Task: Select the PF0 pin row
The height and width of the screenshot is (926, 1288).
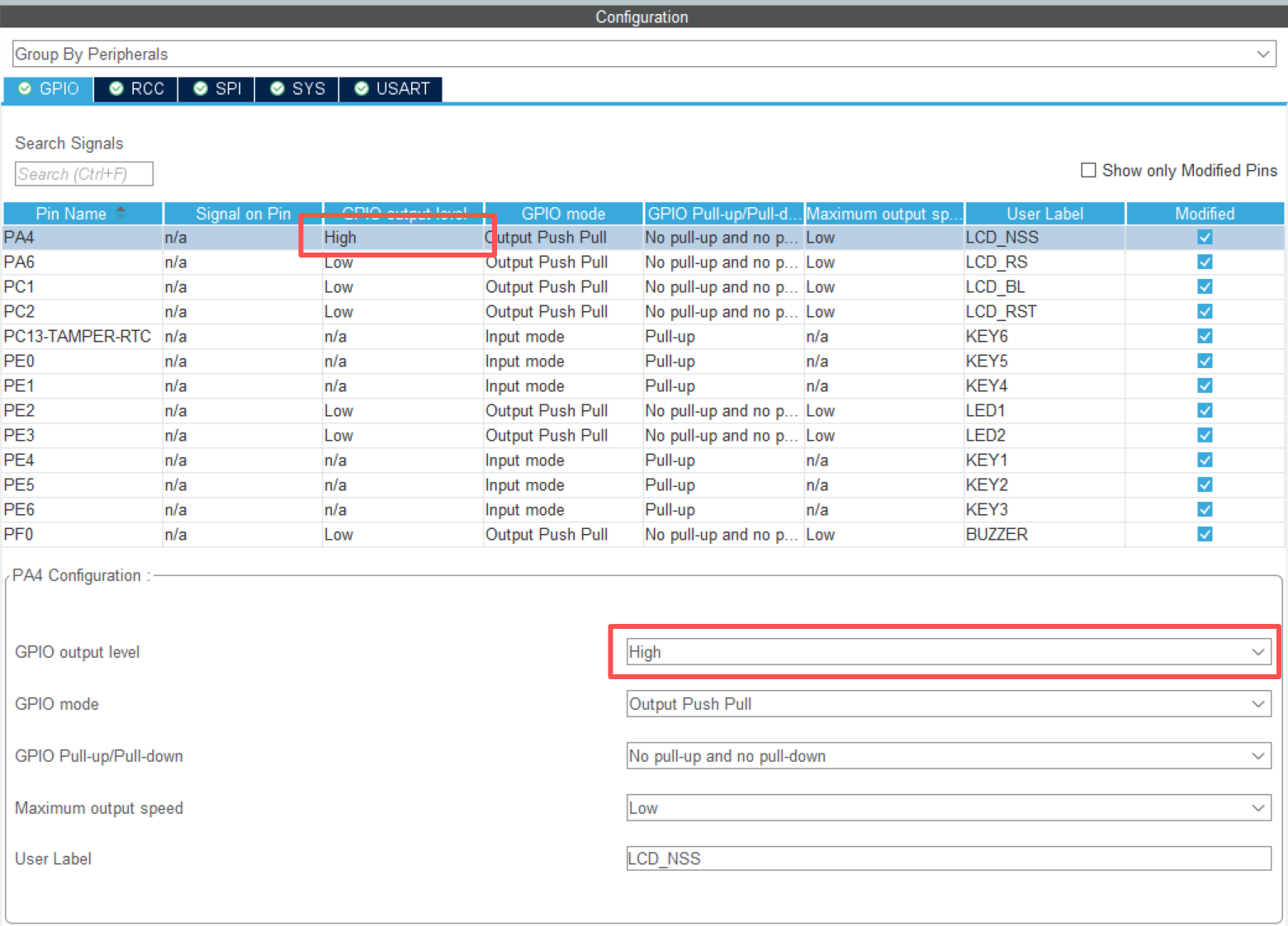Action: [x=644, y=534]
